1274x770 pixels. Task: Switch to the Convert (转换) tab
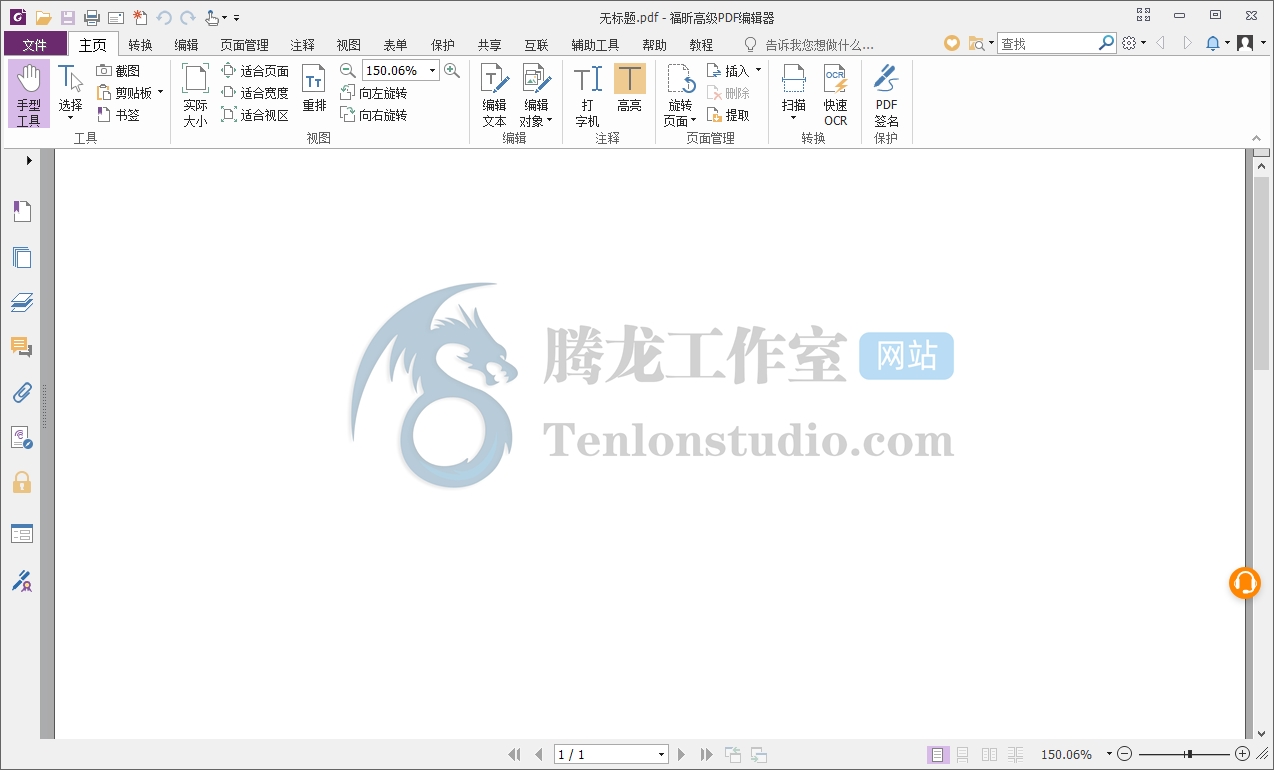pos(140,45)
